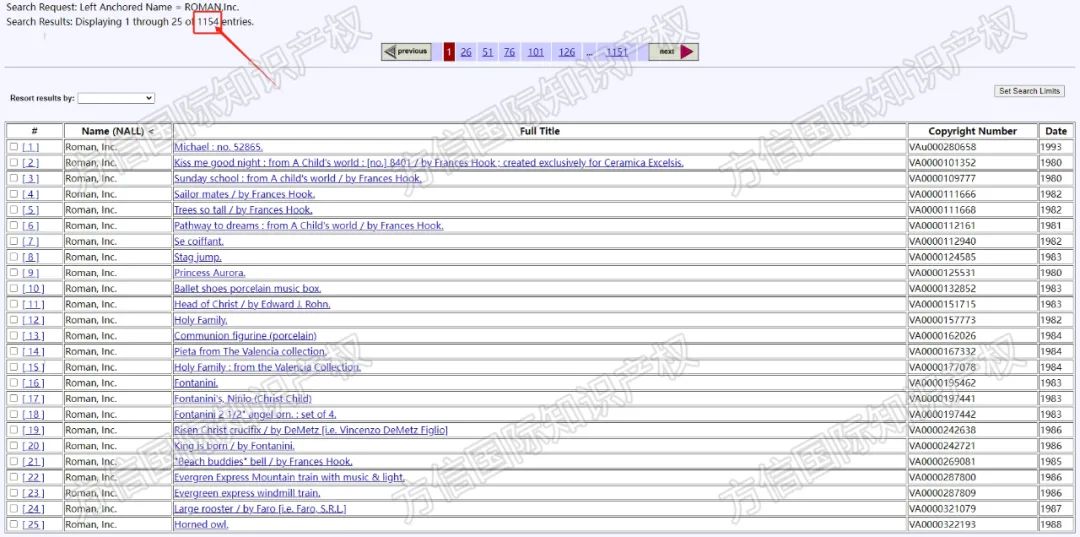Viewport: 1080px width, 537px height.
Task: Open the 'Sunday school' title link
Action: (298, 179)
